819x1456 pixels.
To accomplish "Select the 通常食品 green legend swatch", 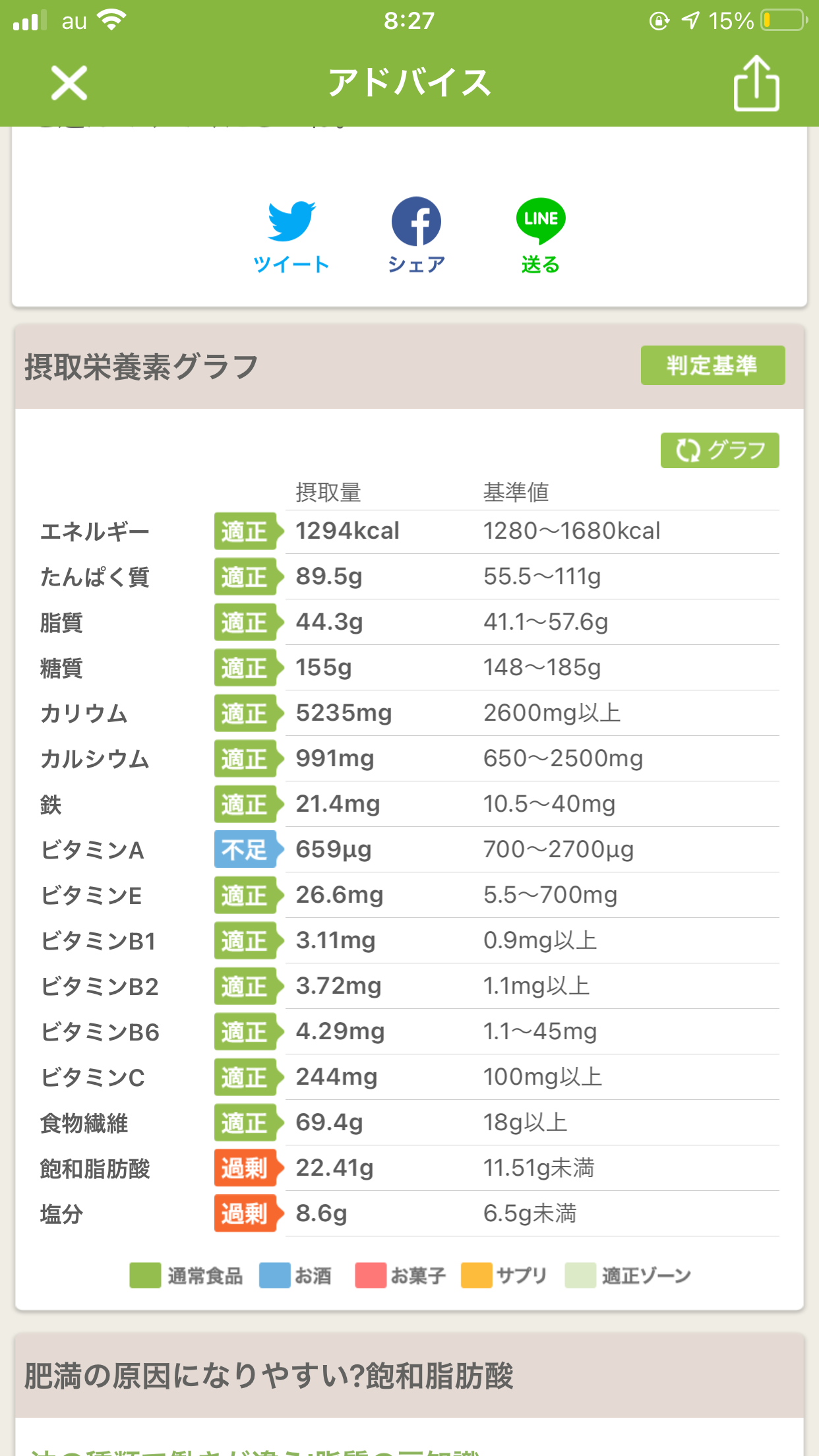I will point(145,1275).
